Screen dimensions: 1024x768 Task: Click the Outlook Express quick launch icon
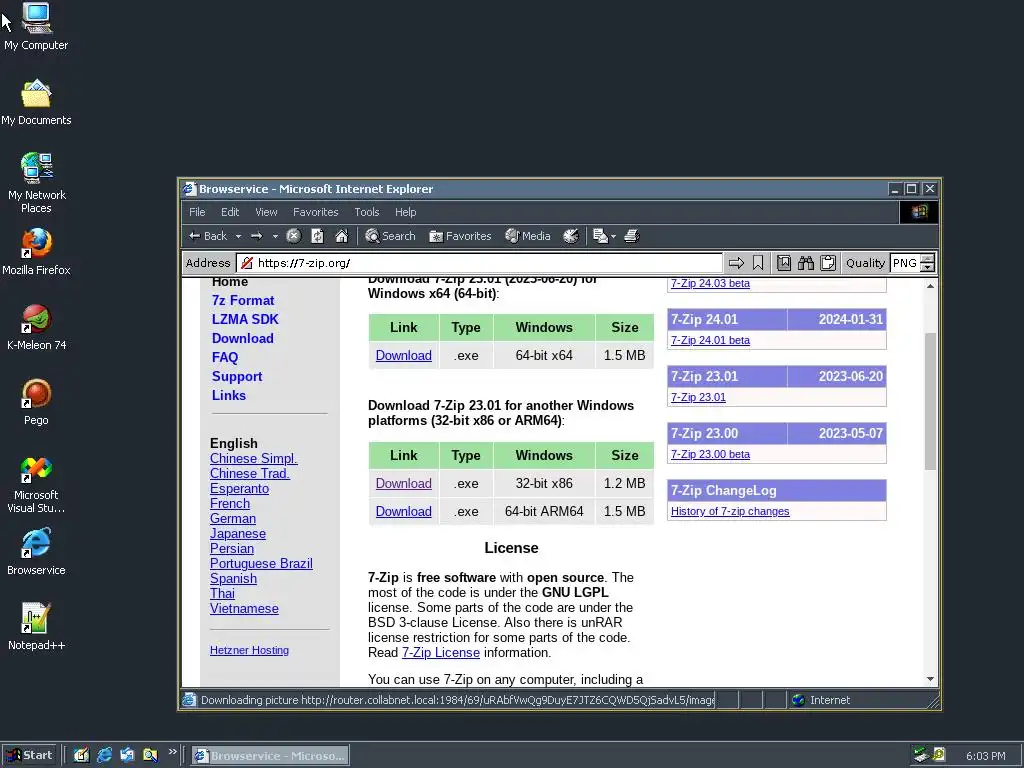click(127, 756)
